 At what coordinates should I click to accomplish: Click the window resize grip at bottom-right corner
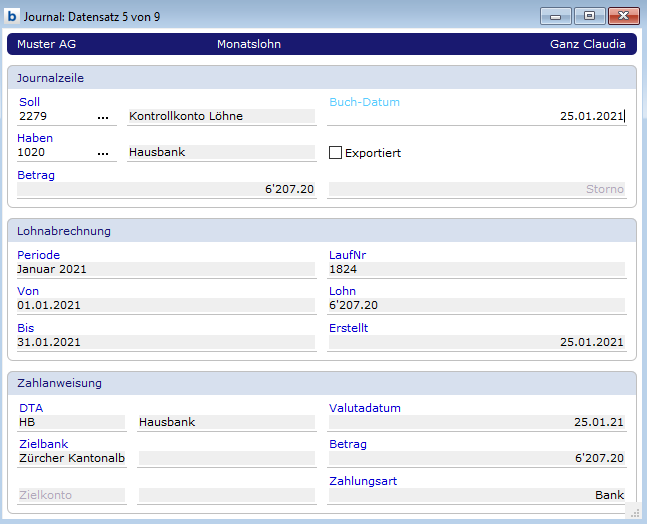632,511
